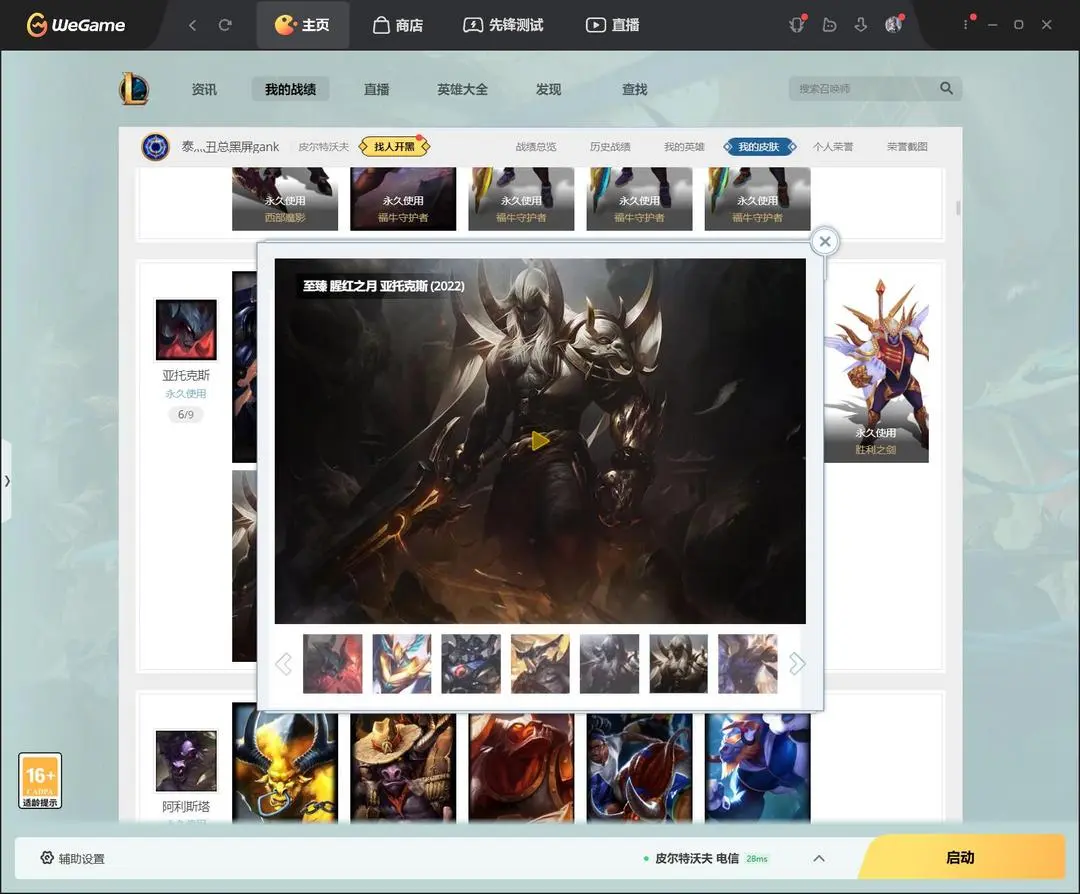Image resolution: width=1080 pixels, height=894 pixels.
Task: Open the red infernal Alistar skin card
Action: pos(521,767)
